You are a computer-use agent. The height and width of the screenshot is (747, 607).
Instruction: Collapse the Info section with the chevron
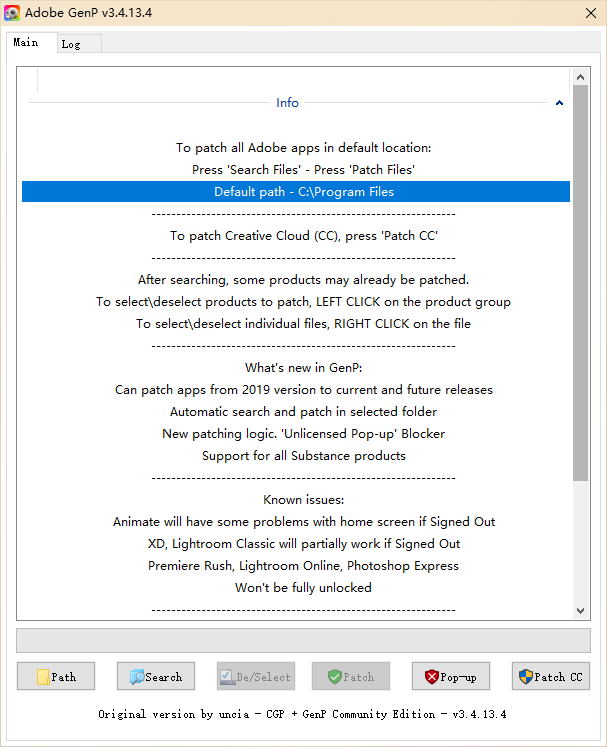point(559,103)
